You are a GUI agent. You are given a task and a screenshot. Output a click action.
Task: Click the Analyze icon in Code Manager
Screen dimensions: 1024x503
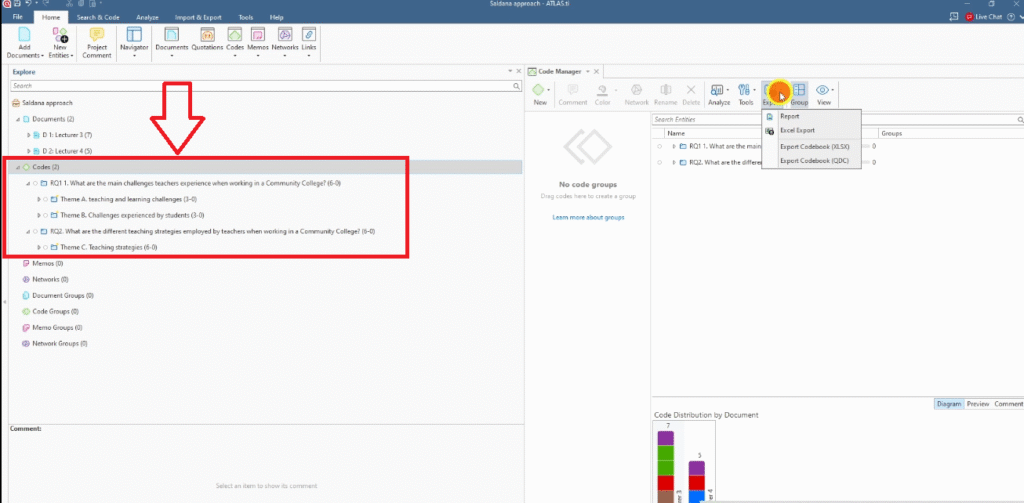pyautogui.click(x=719, y=94)
